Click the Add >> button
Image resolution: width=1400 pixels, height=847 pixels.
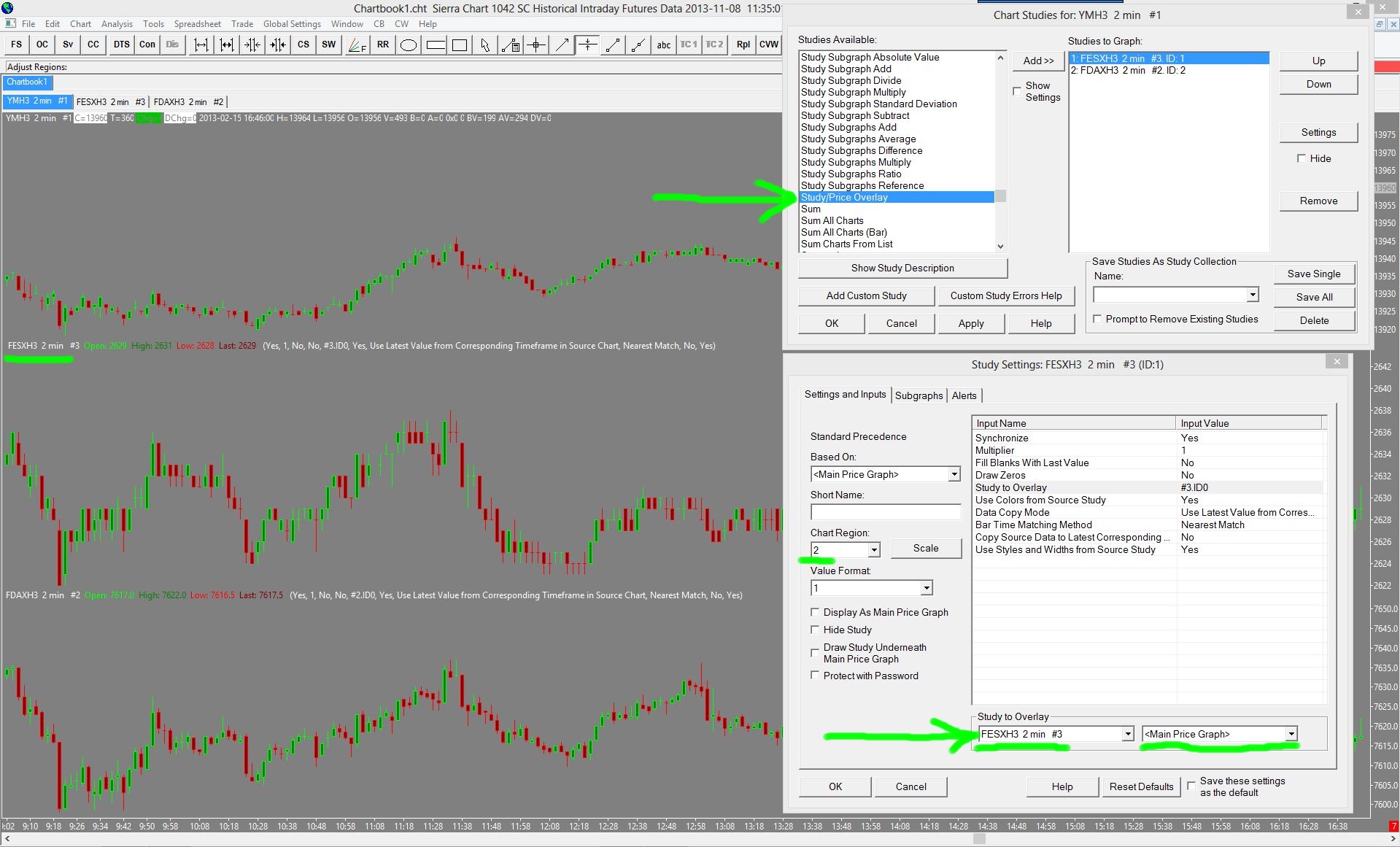point(1038,61)
